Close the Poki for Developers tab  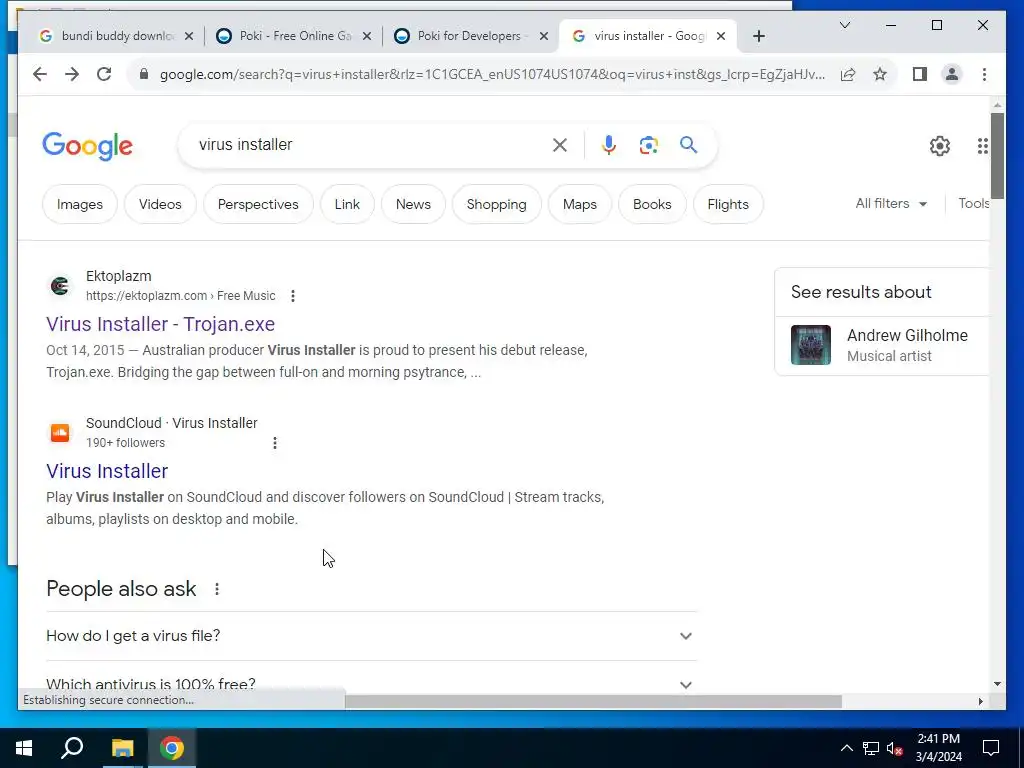click(x=543, y=37)
